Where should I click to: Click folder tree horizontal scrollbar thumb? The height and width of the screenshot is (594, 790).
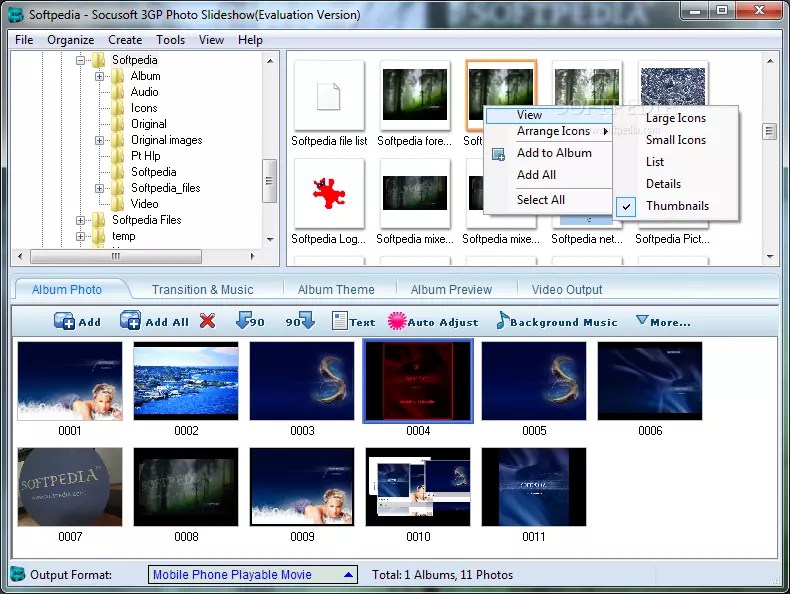click(116, 256)
